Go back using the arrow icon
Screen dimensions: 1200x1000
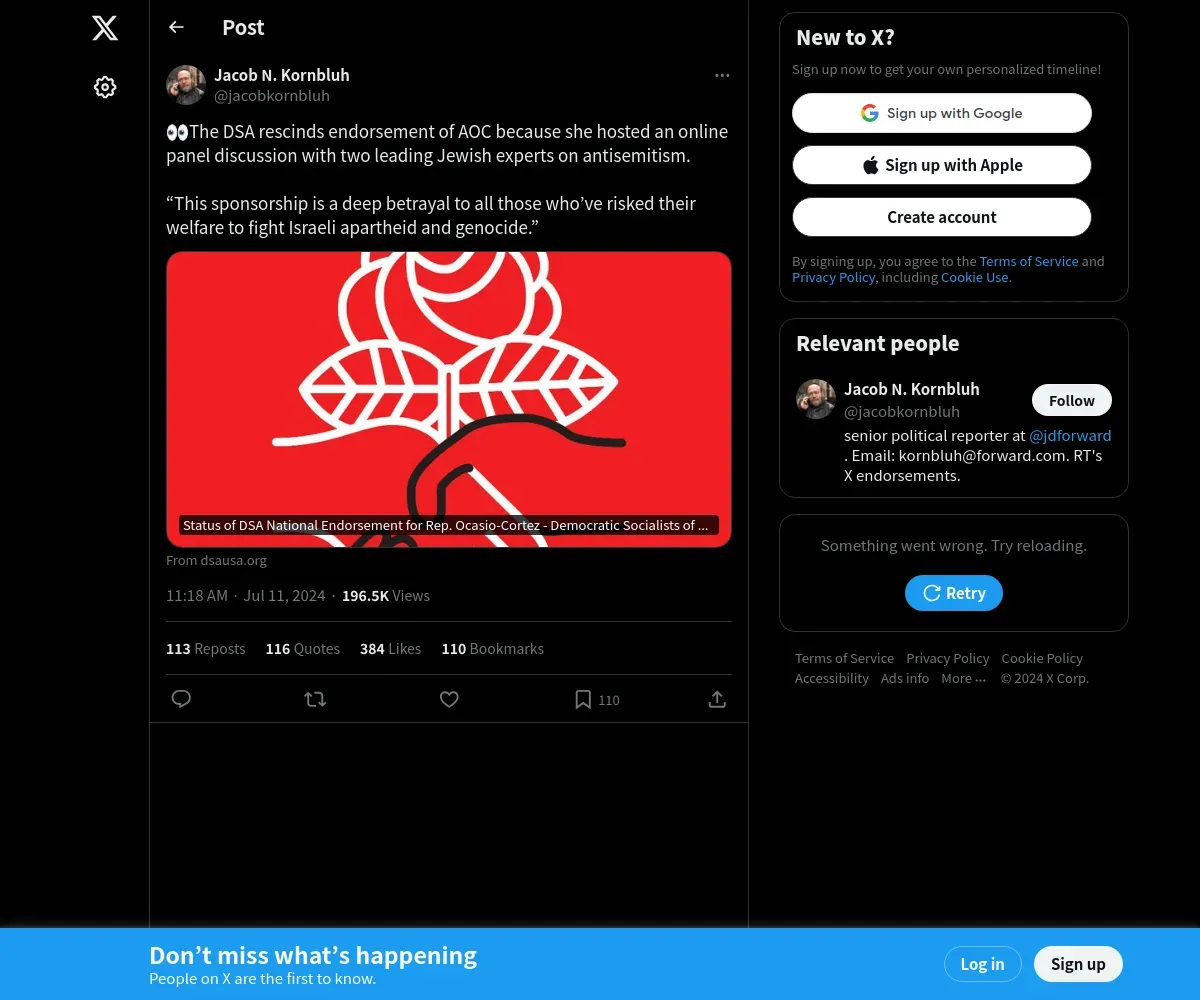click(x=176, y=27)
